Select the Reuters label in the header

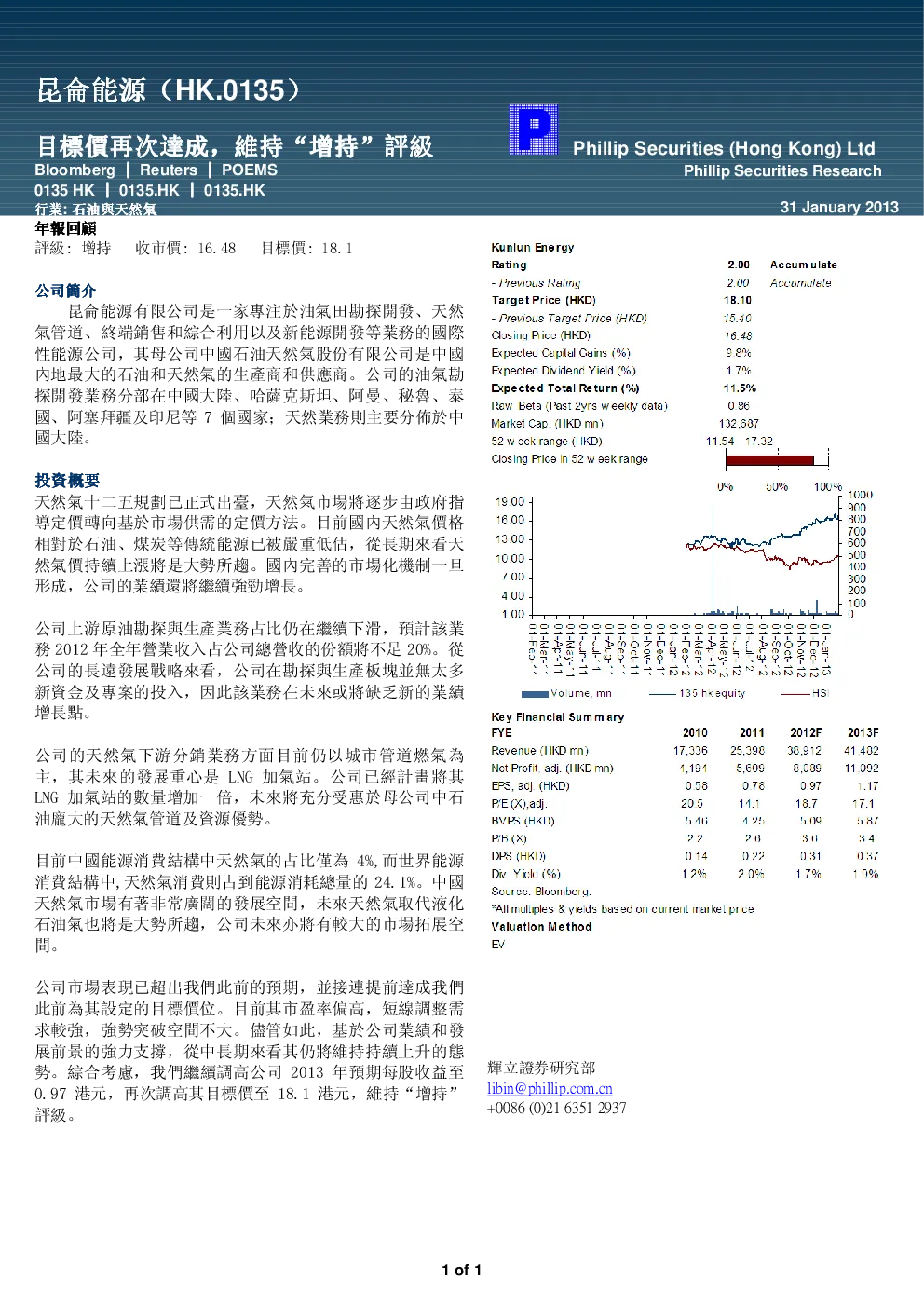[x=169, y=170]
